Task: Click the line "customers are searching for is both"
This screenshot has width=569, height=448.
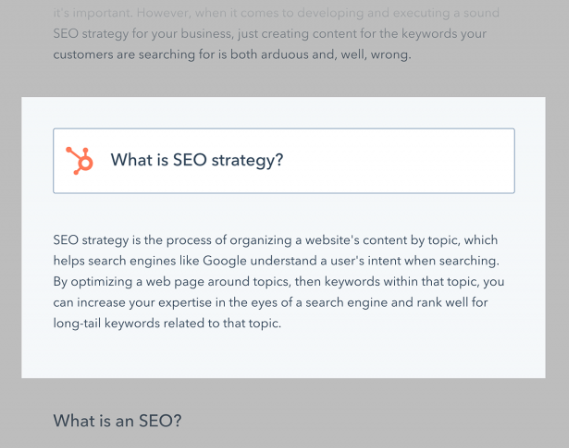Action: click(x=232, y=54)
